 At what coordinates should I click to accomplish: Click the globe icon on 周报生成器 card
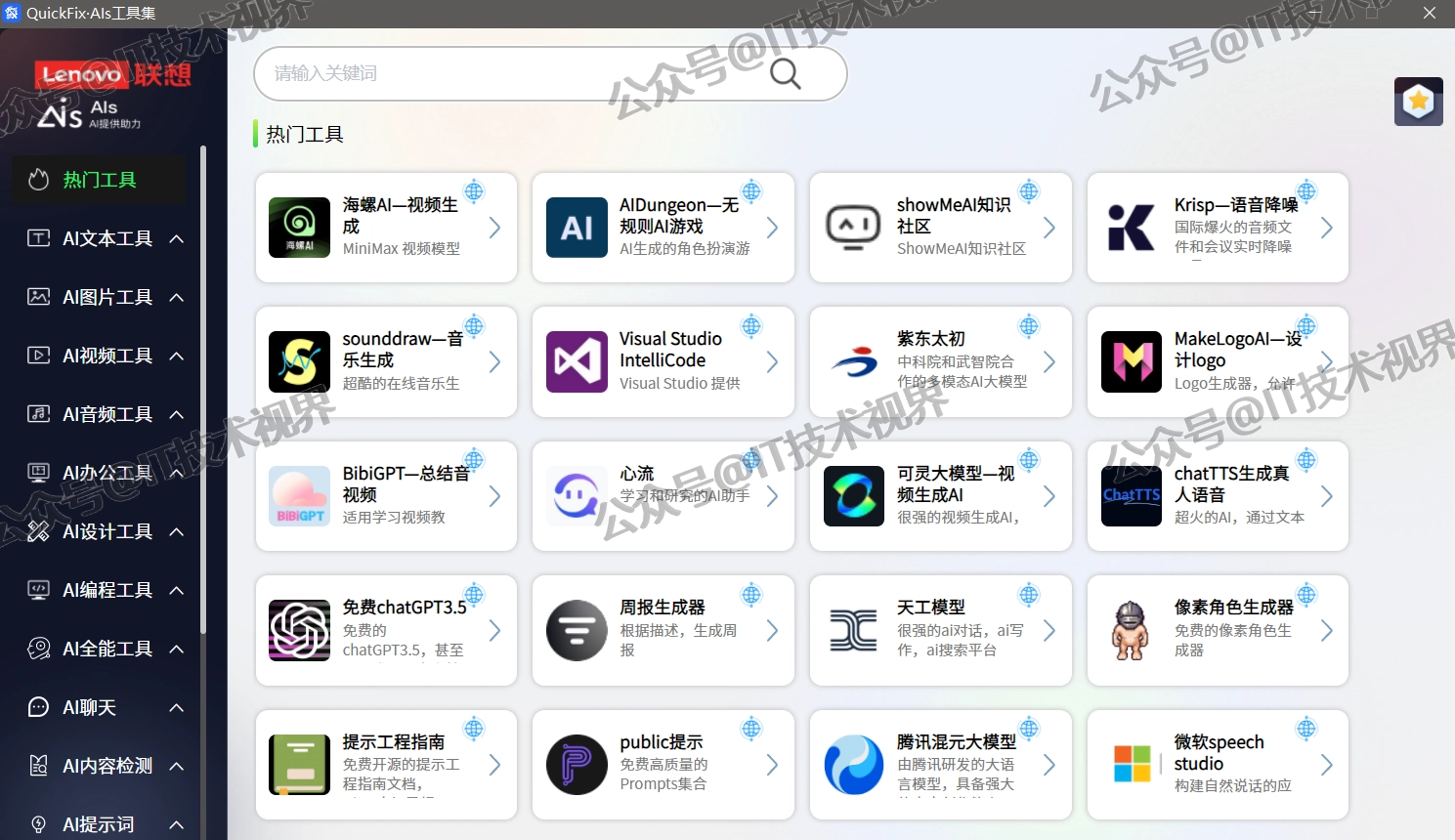tap(751, 594)
